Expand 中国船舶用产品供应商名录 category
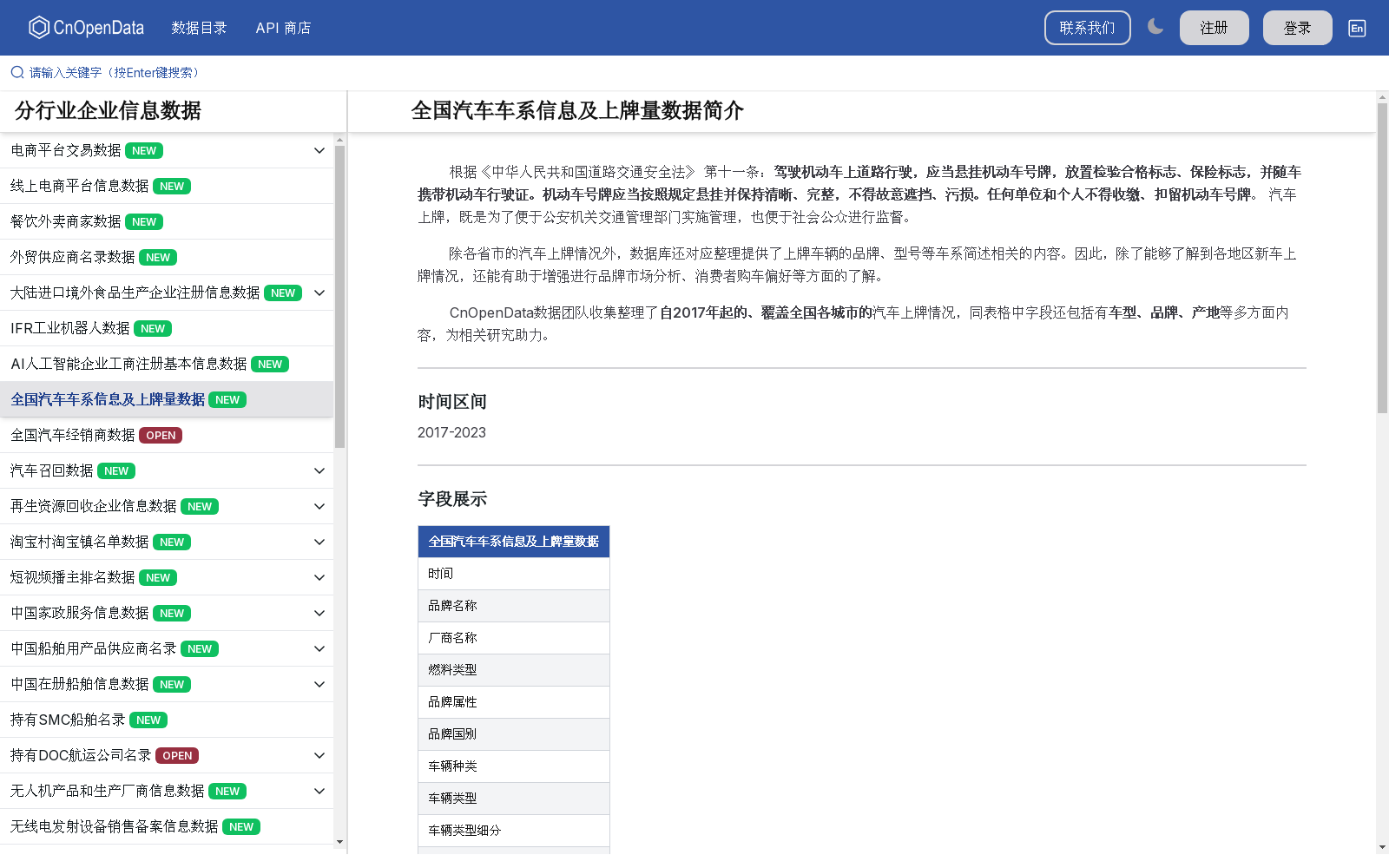The height and width of the screenshot is (868, 1389). tap(319, 648)
